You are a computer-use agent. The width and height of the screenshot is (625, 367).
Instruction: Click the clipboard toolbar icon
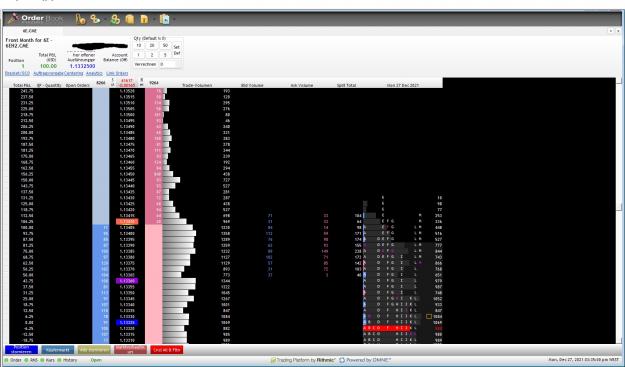point(165,19)
